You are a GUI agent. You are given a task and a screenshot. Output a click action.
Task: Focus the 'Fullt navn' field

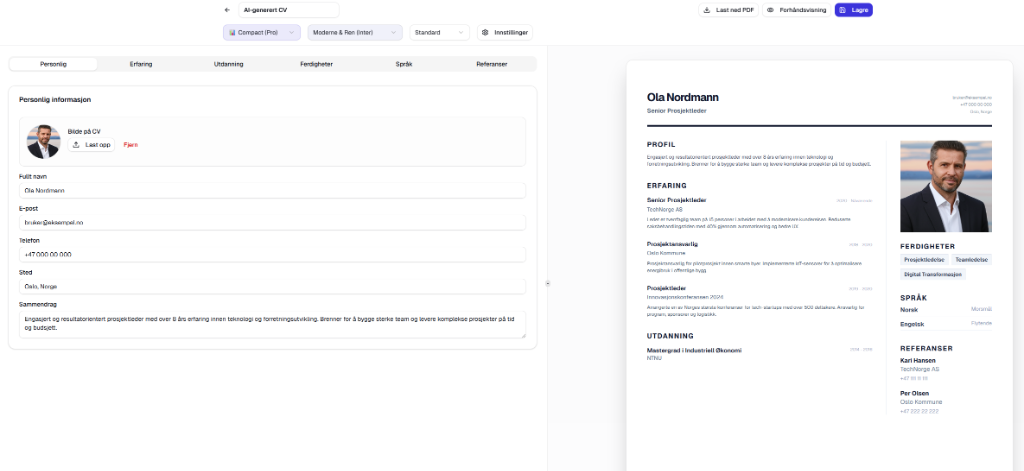(x=272, y=191)
